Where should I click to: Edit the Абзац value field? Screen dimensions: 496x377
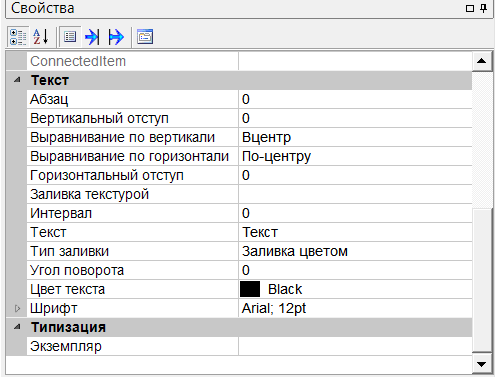coord(355,99)
